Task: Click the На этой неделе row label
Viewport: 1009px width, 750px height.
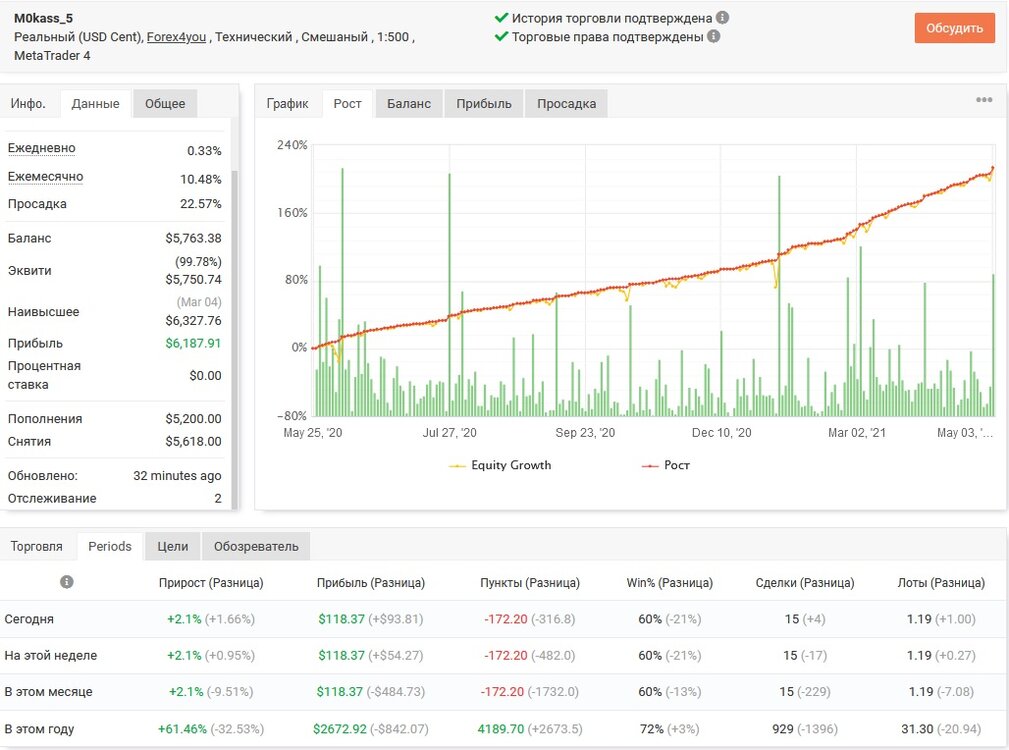Action: [x=51, y=655]
